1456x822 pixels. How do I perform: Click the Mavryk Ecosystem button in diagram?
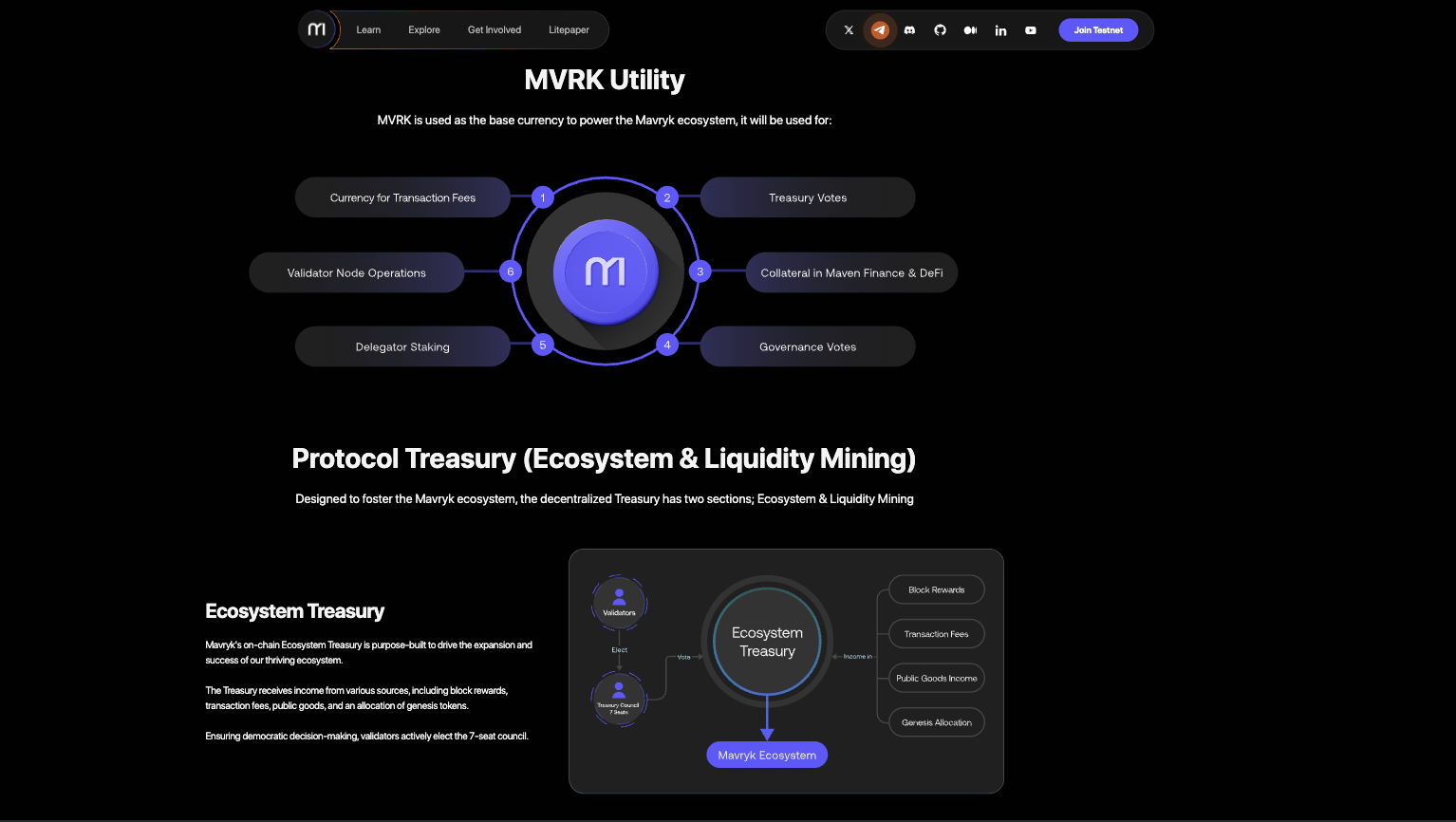click(767, 755)
